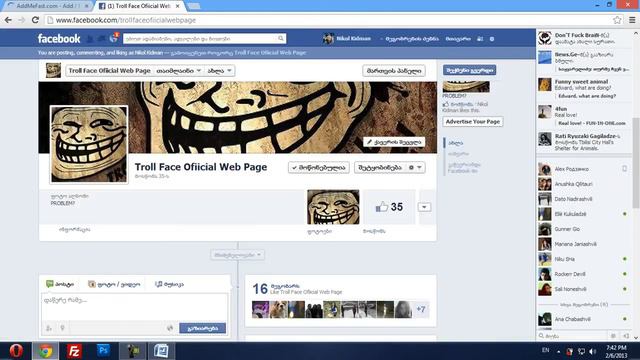This screenshot has width=640, height=360.
Task: Click the volume icon in system tray
Action: click(x=593, y=351)
